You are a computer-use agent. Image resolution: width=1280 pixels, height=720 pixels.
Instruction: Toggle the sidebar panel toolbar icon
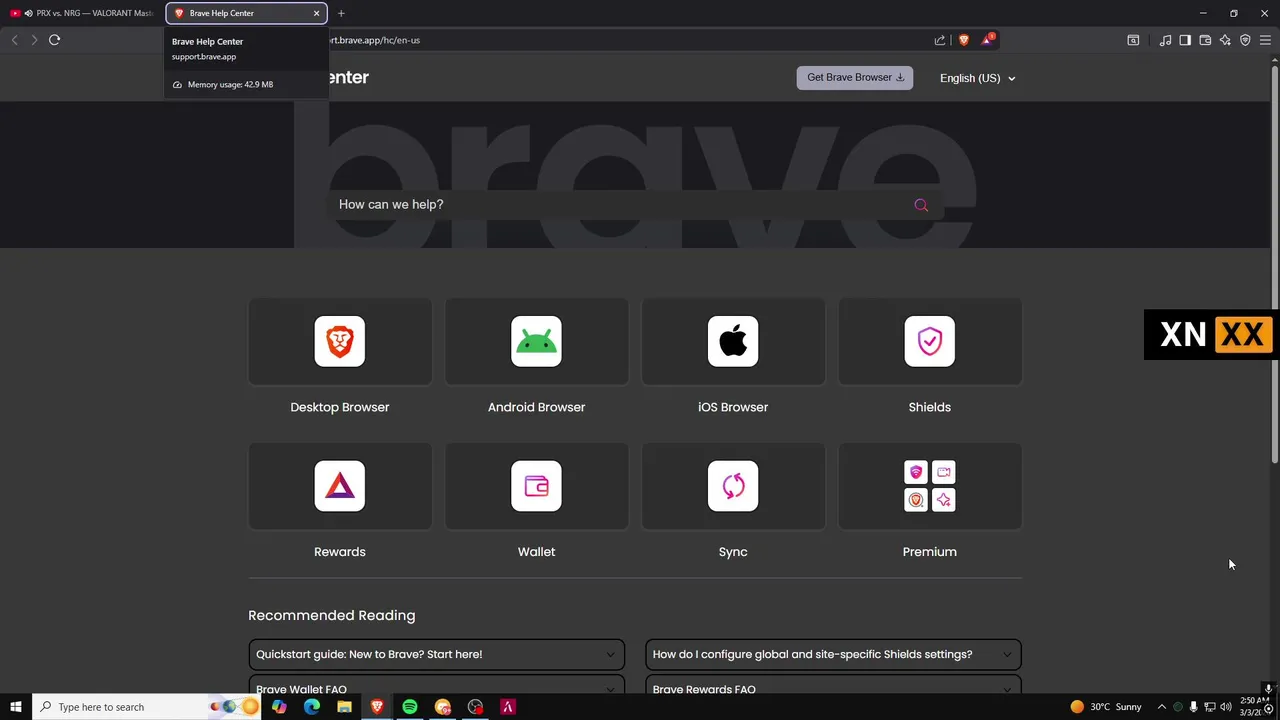[1185, 40]
